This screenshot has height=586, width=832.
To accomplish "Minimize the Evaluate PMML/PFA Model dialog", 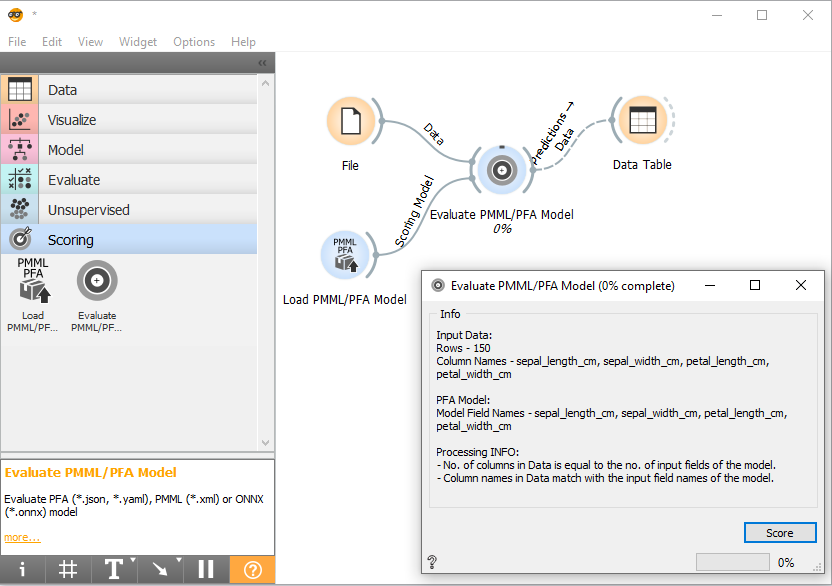I will [x=710, y=285].
